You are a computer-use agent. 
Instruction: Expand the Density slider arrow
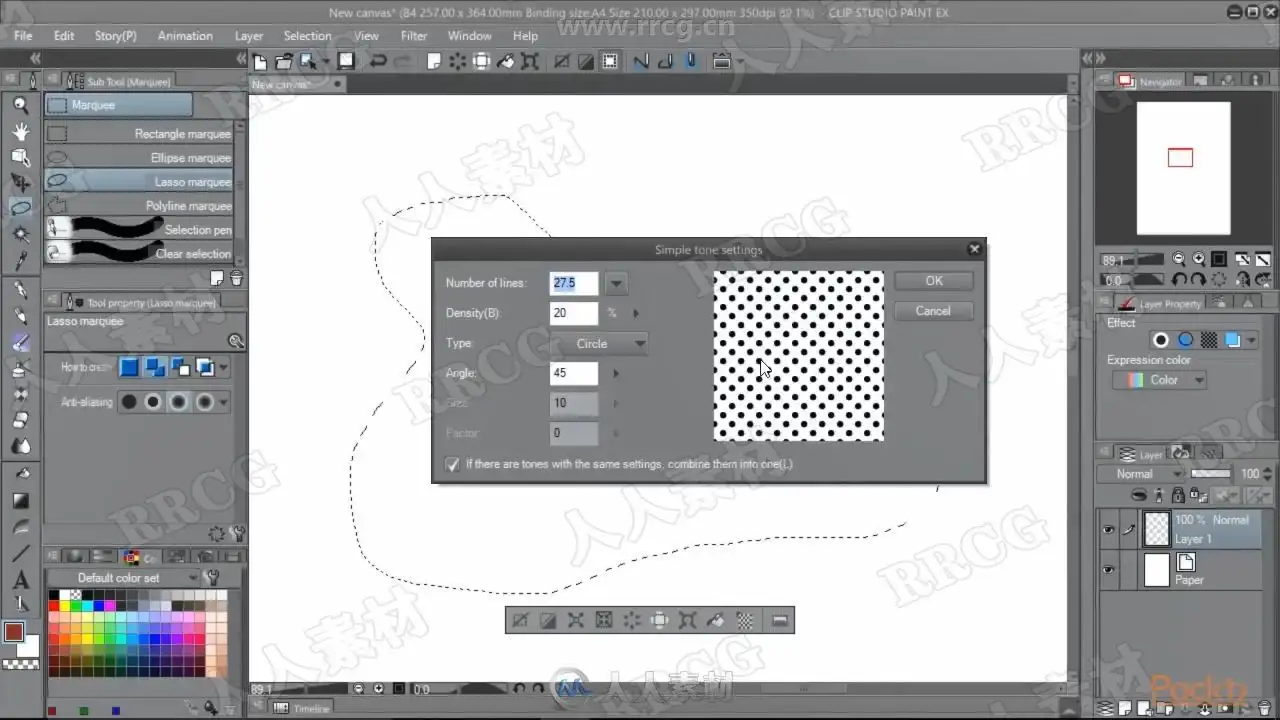pos(635,313)
